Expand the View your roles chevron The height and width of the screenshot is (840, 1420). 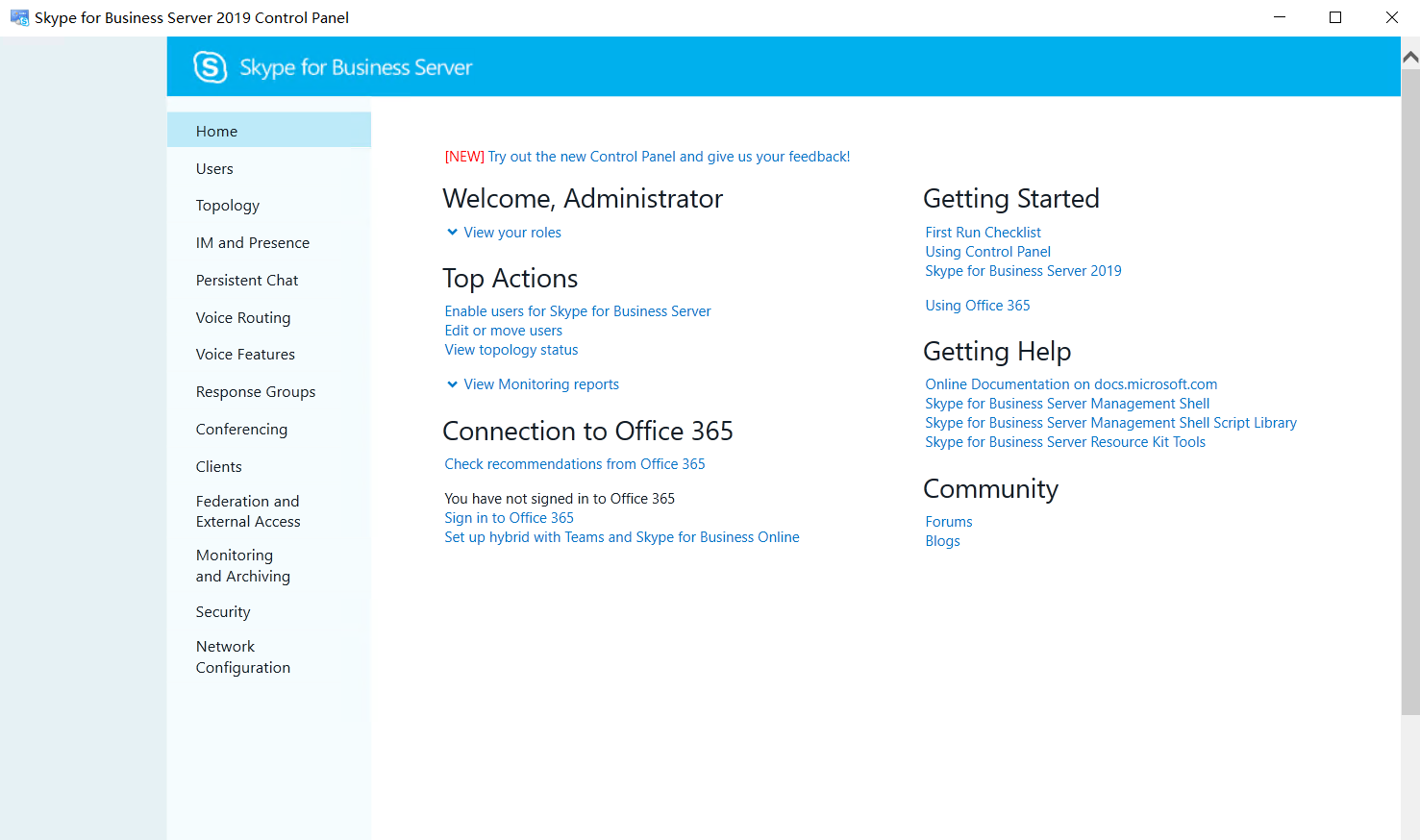[x=452, y=232]
